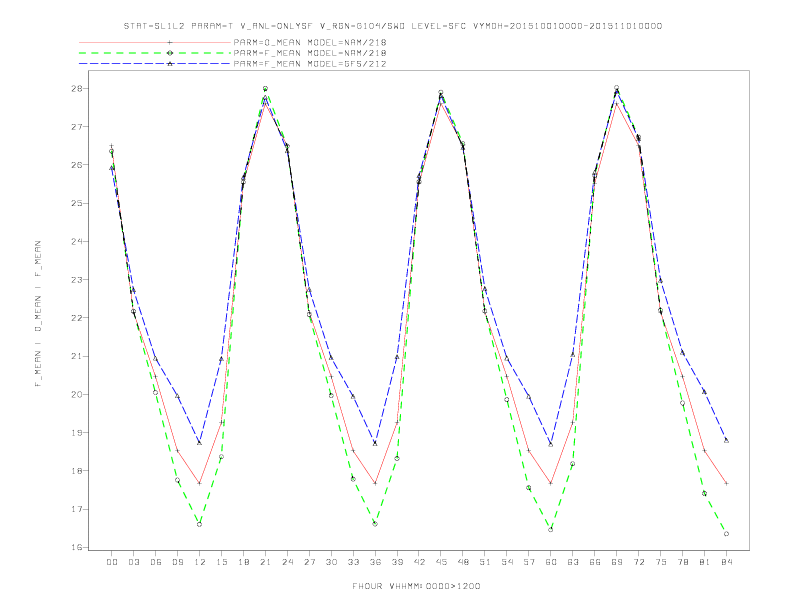Click x-axis tick label 36
The image size is (792, 612).
375,562
